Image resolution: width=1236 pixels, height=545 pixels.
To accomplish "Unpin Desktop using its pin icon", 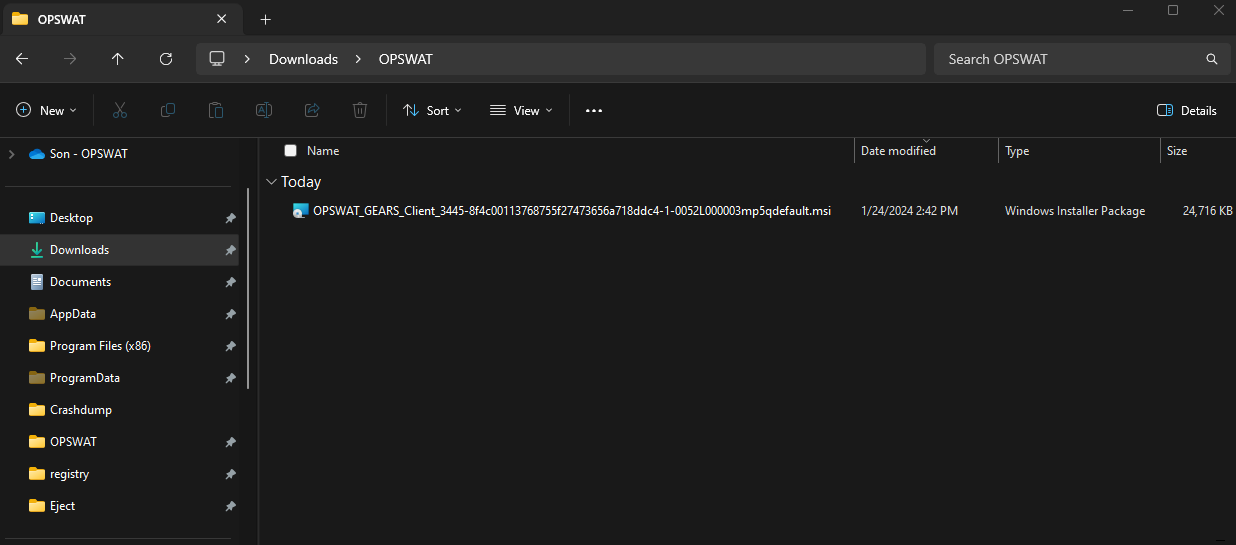I will point(231,218).
